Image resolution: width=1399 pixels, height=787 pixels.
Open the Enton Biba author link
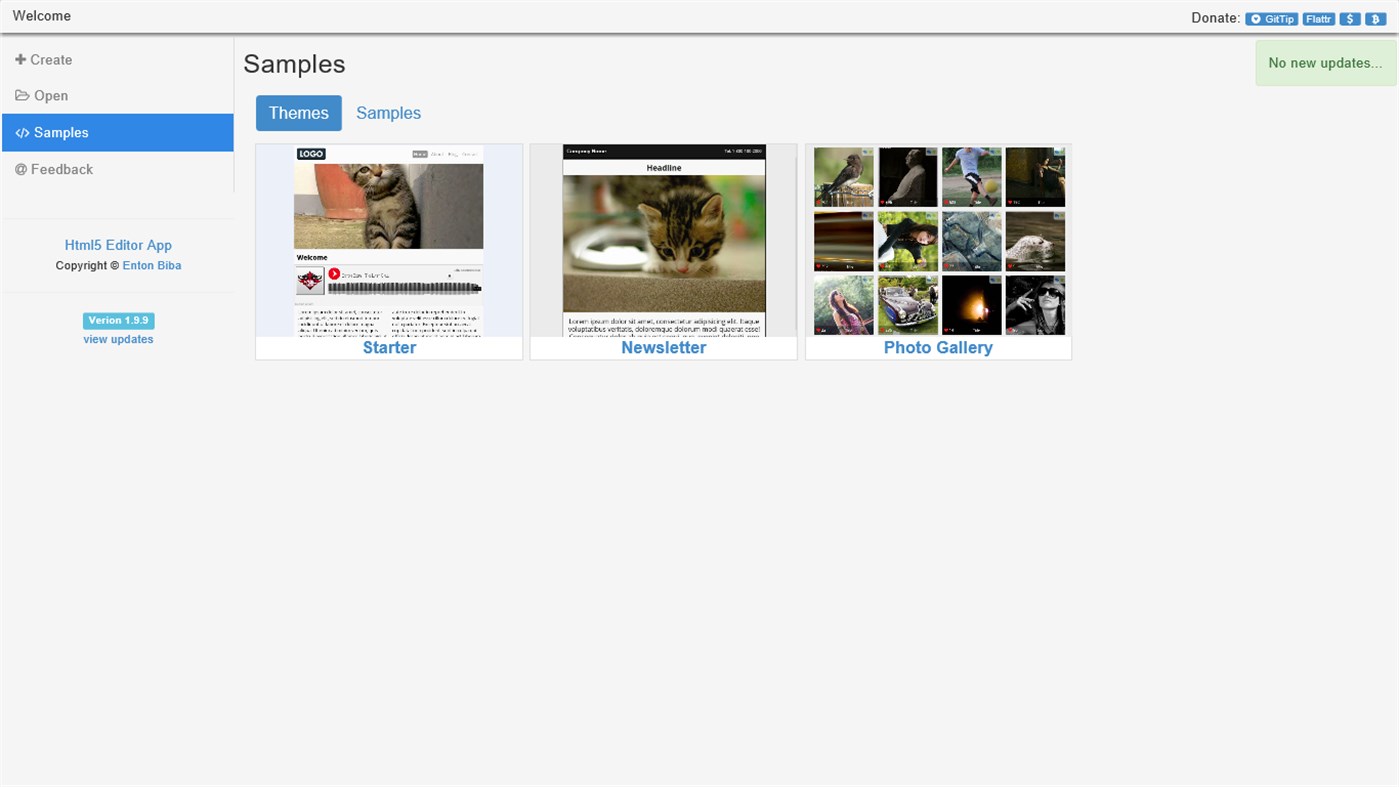point(152,266)
